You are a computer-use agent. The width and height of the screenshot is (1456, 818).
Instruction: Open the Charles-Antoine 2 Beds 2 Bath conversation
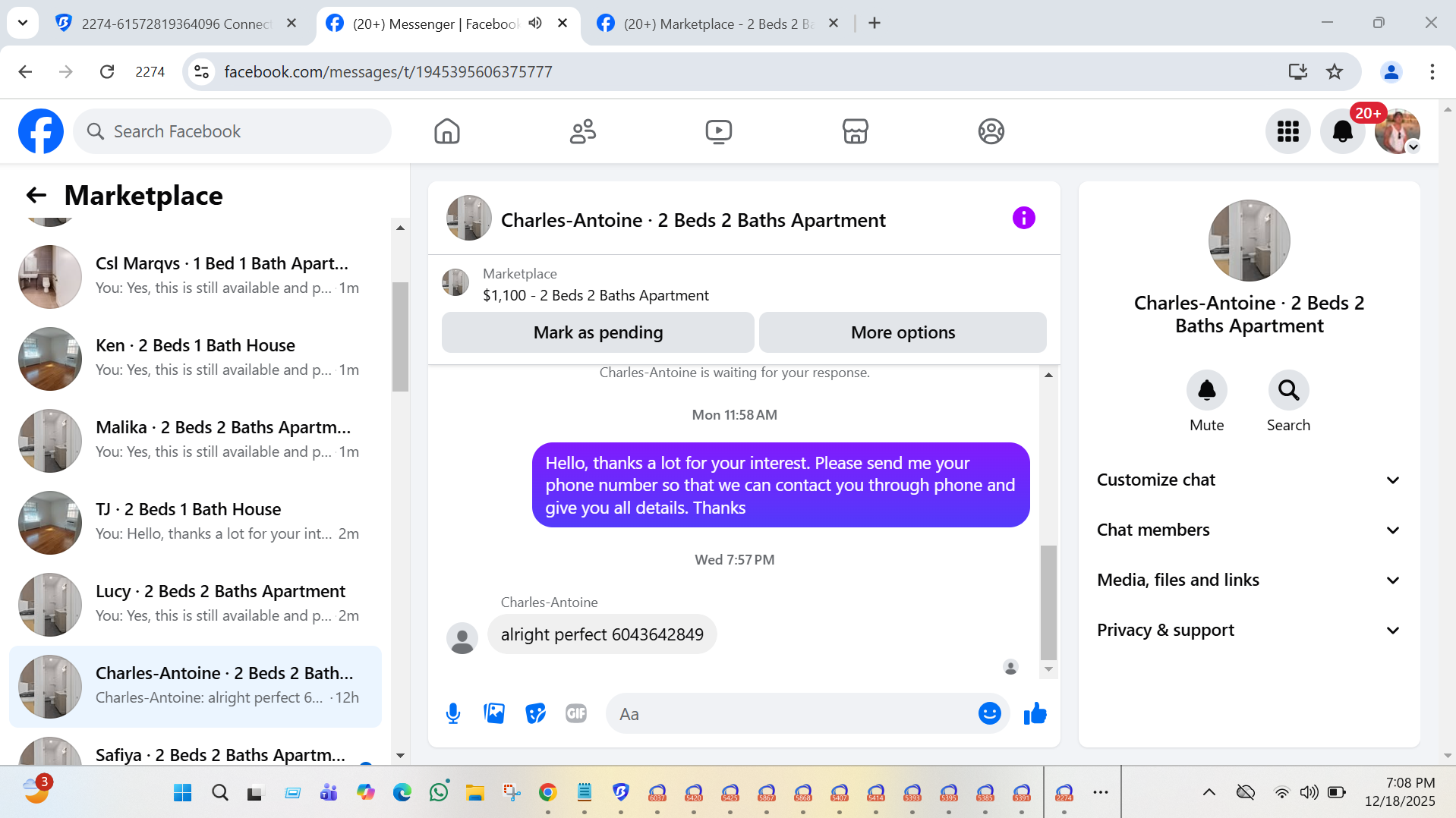pyautogui.click(x=195, y=686)
